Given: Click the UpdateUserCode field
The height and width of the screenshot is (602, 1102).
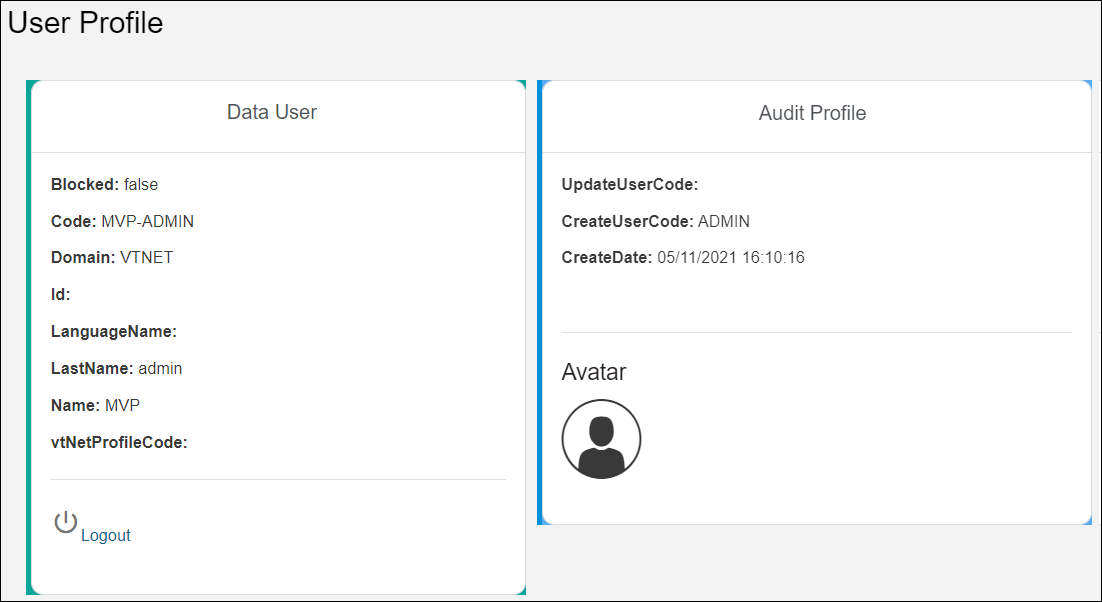Looking at the screenshot, I should [x=625, y=184].
